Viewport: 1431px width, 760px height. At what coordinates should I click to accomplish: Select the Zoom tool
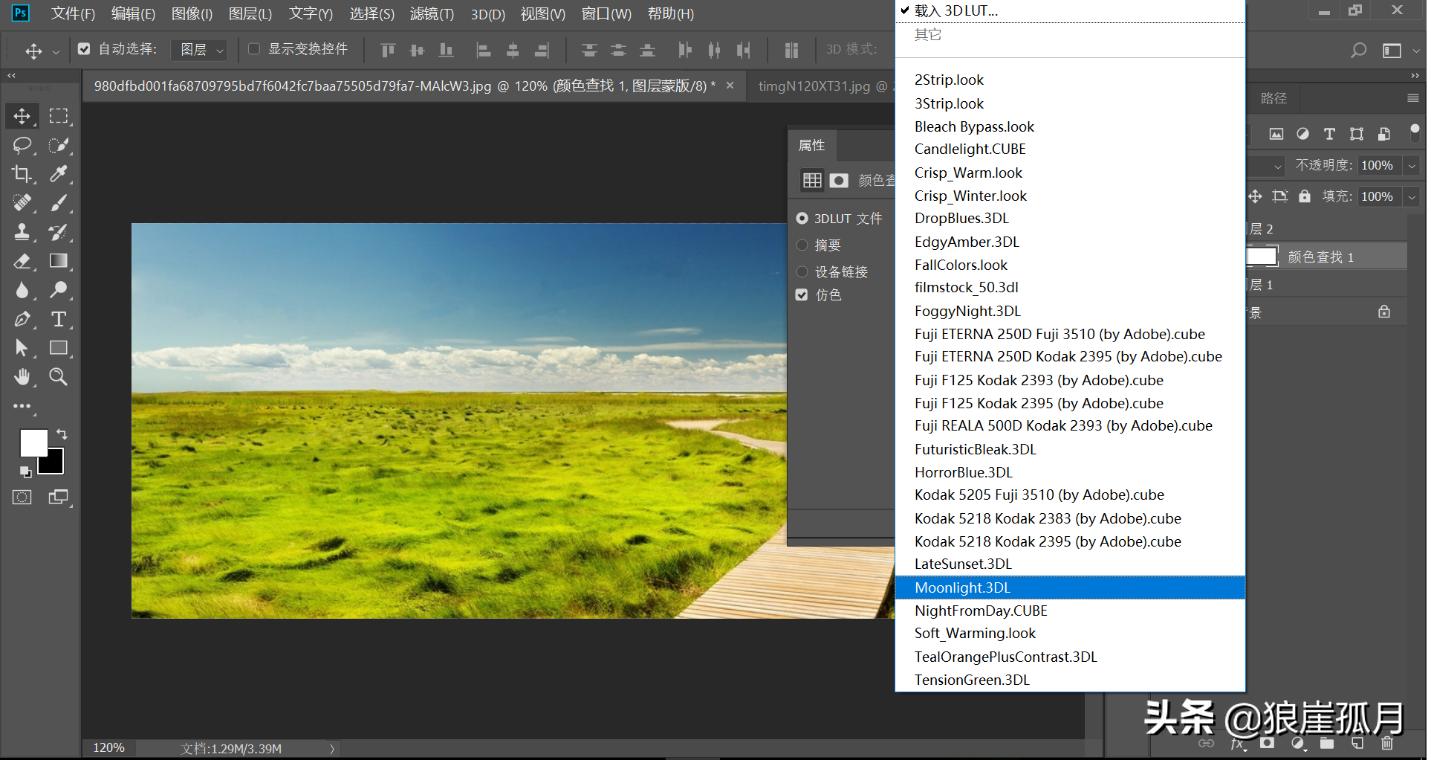click(59, 377)
